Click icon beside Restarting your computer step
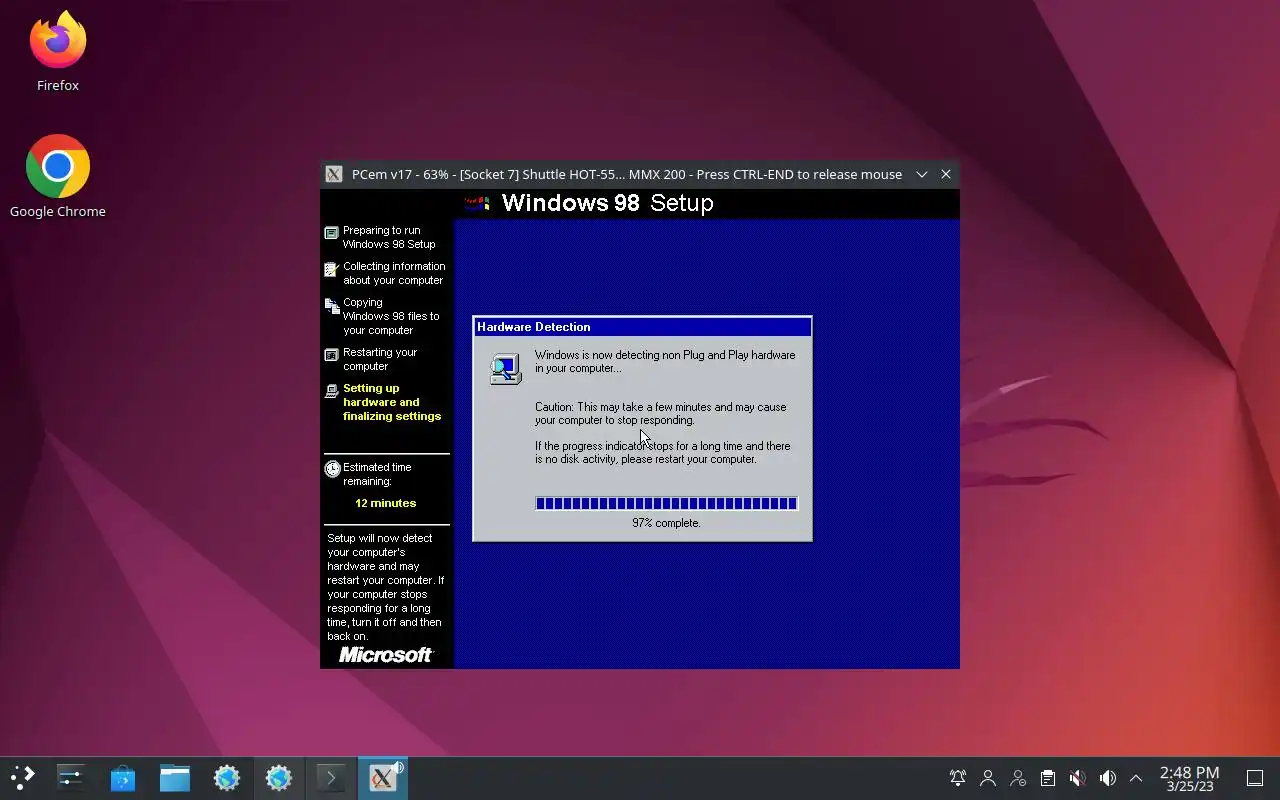The image size is (1280, 800). [x=332, y=355]
